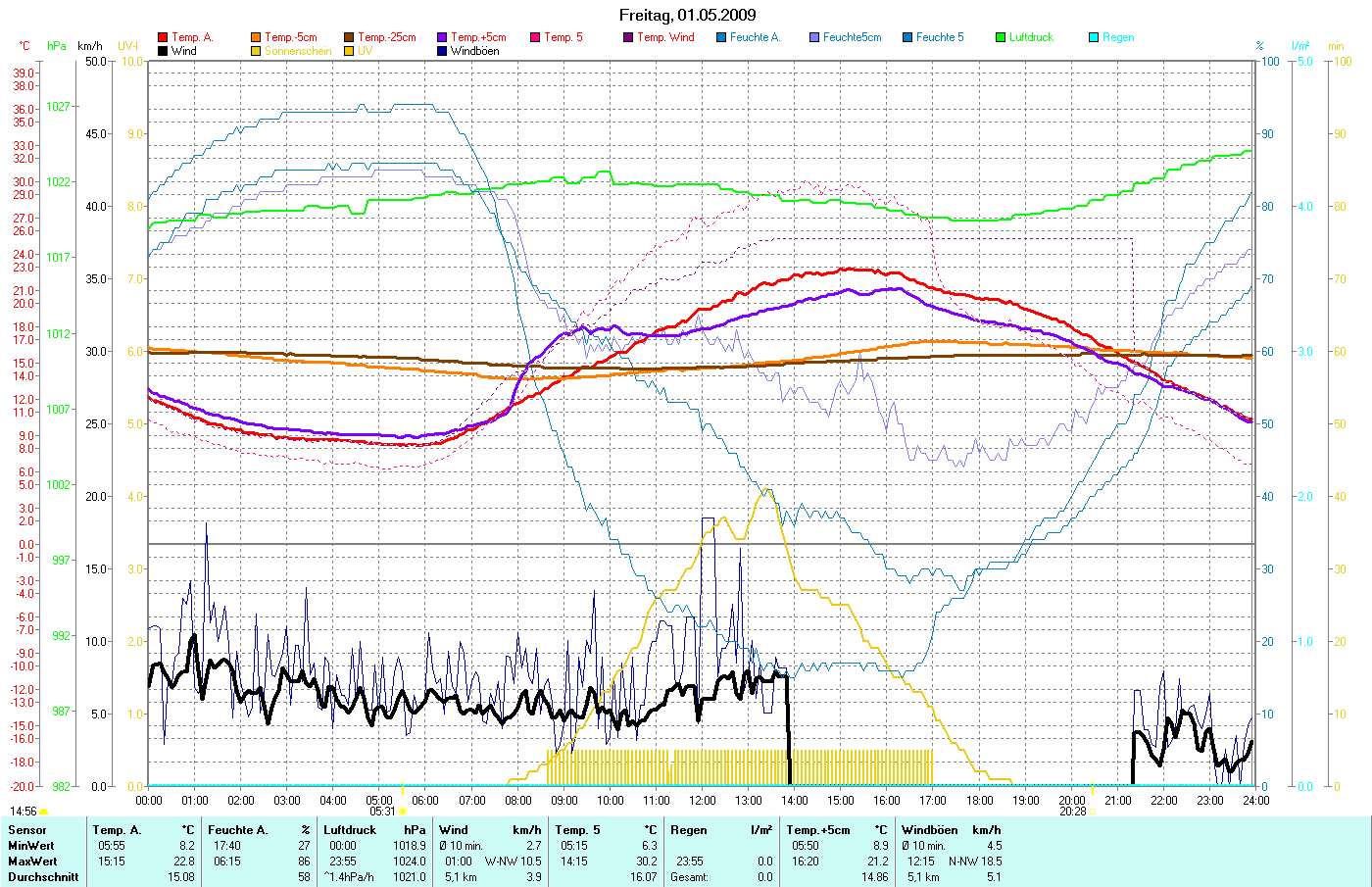Click the purple Temp.+5cm legend square
The height and width of the screenshot is (887, 1372).
pyautogui.click(x=442, y=37)
